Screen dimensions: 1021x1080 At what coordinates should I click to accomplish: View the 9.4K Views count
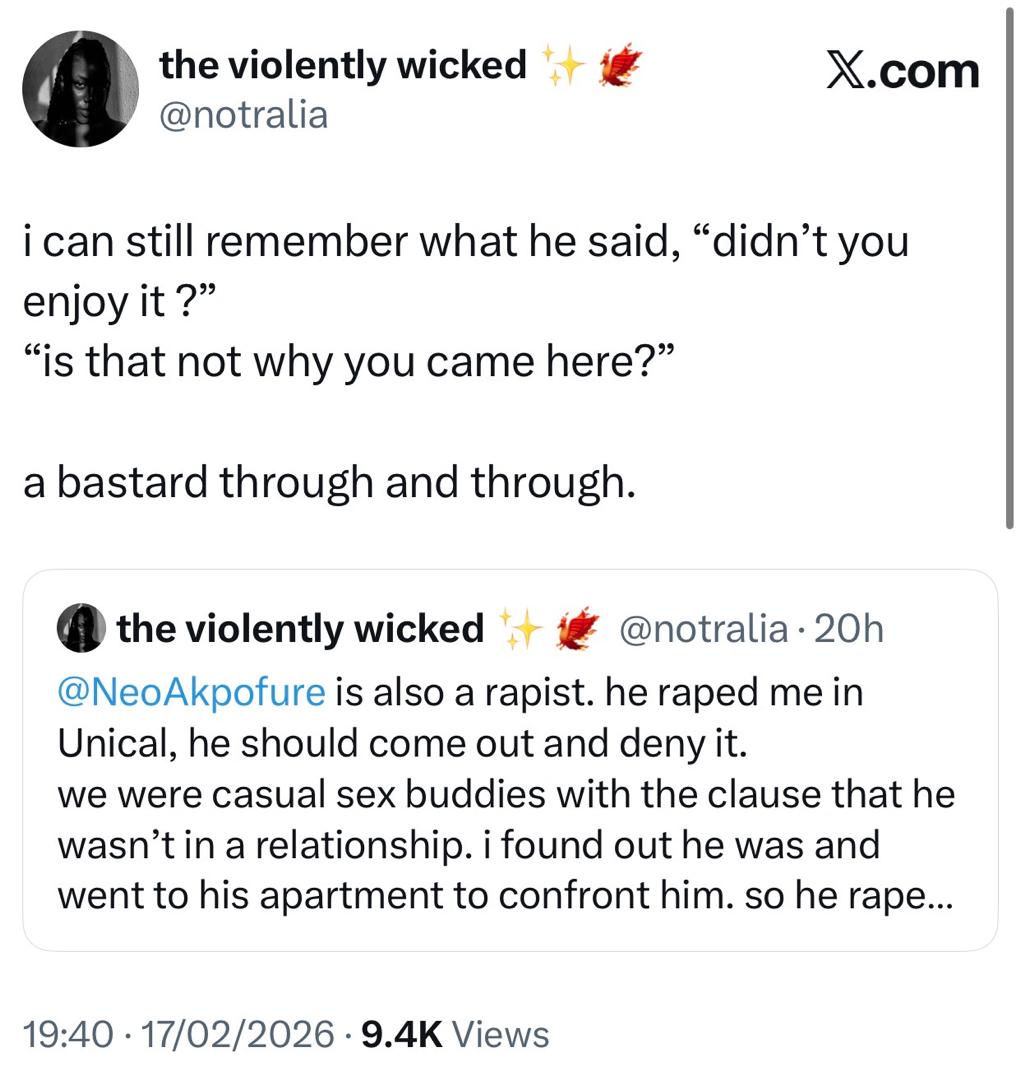[454, 1034]
